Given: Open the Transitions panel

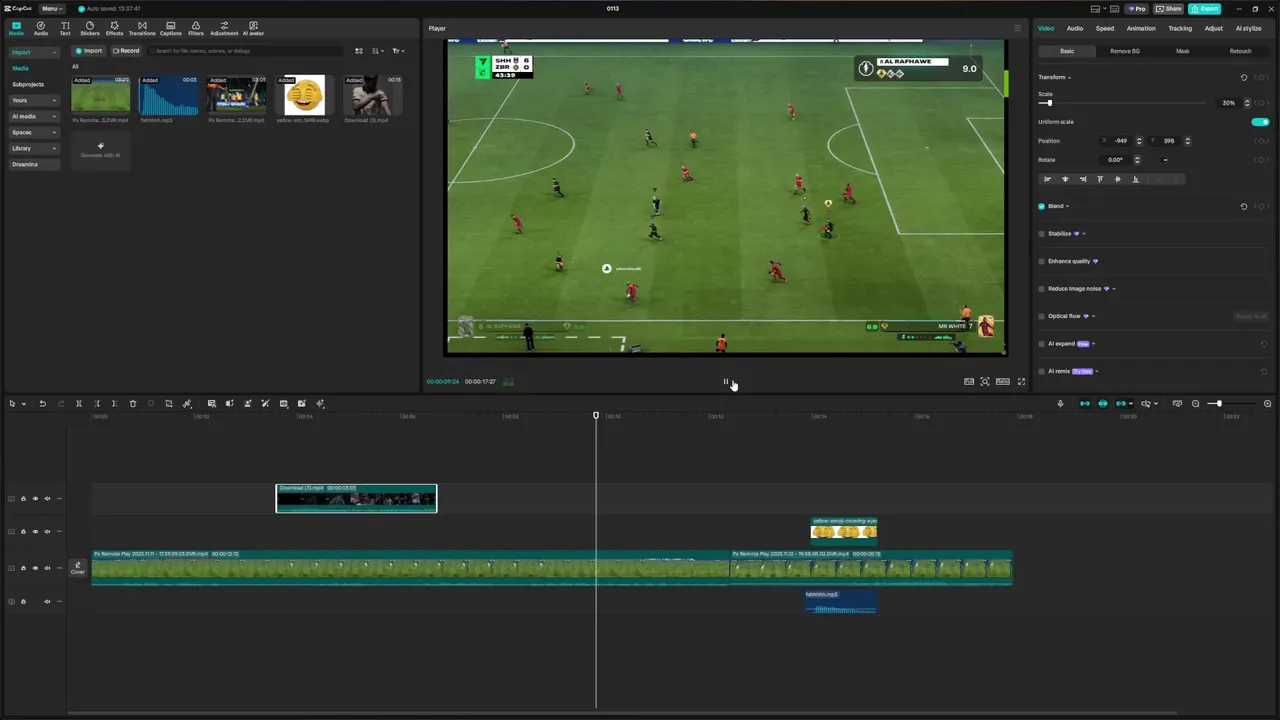Looking at the screenshot, I should pos(142,28).
